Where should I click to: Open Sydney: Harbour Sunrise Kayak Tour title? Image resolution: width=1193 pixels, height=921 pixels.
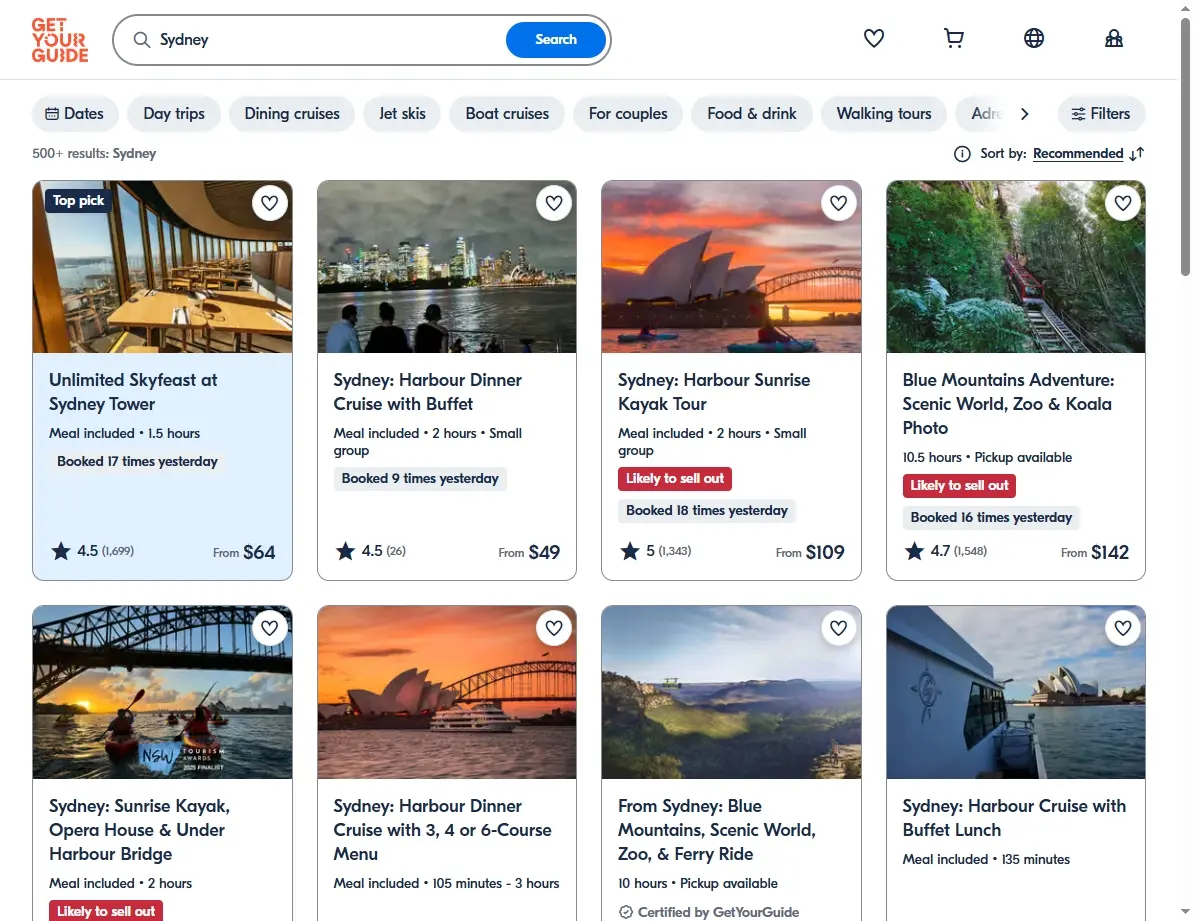click(714, 392)
